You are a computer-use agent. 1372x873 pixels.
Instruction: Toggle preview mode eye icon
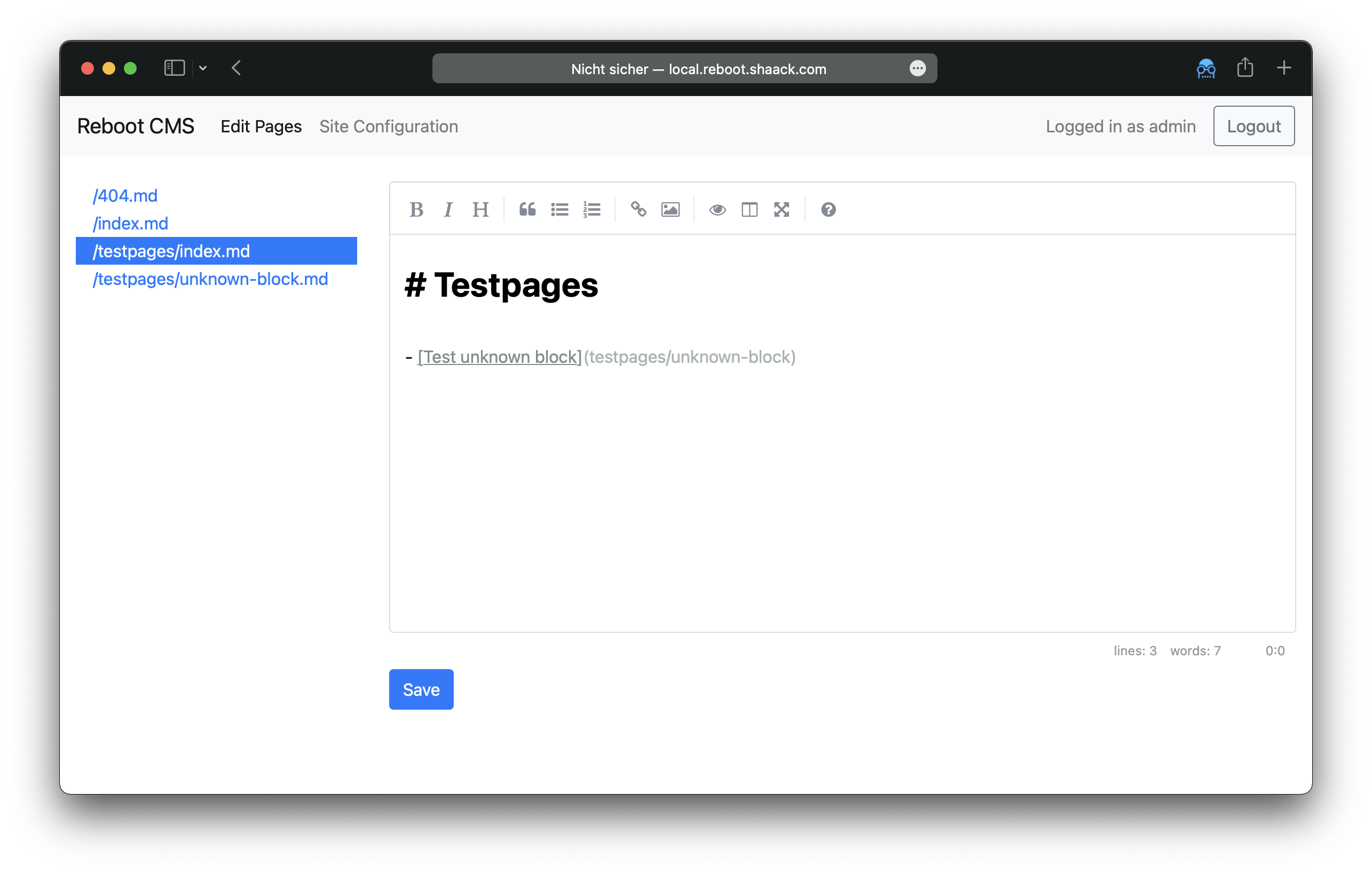pos(717,210)
